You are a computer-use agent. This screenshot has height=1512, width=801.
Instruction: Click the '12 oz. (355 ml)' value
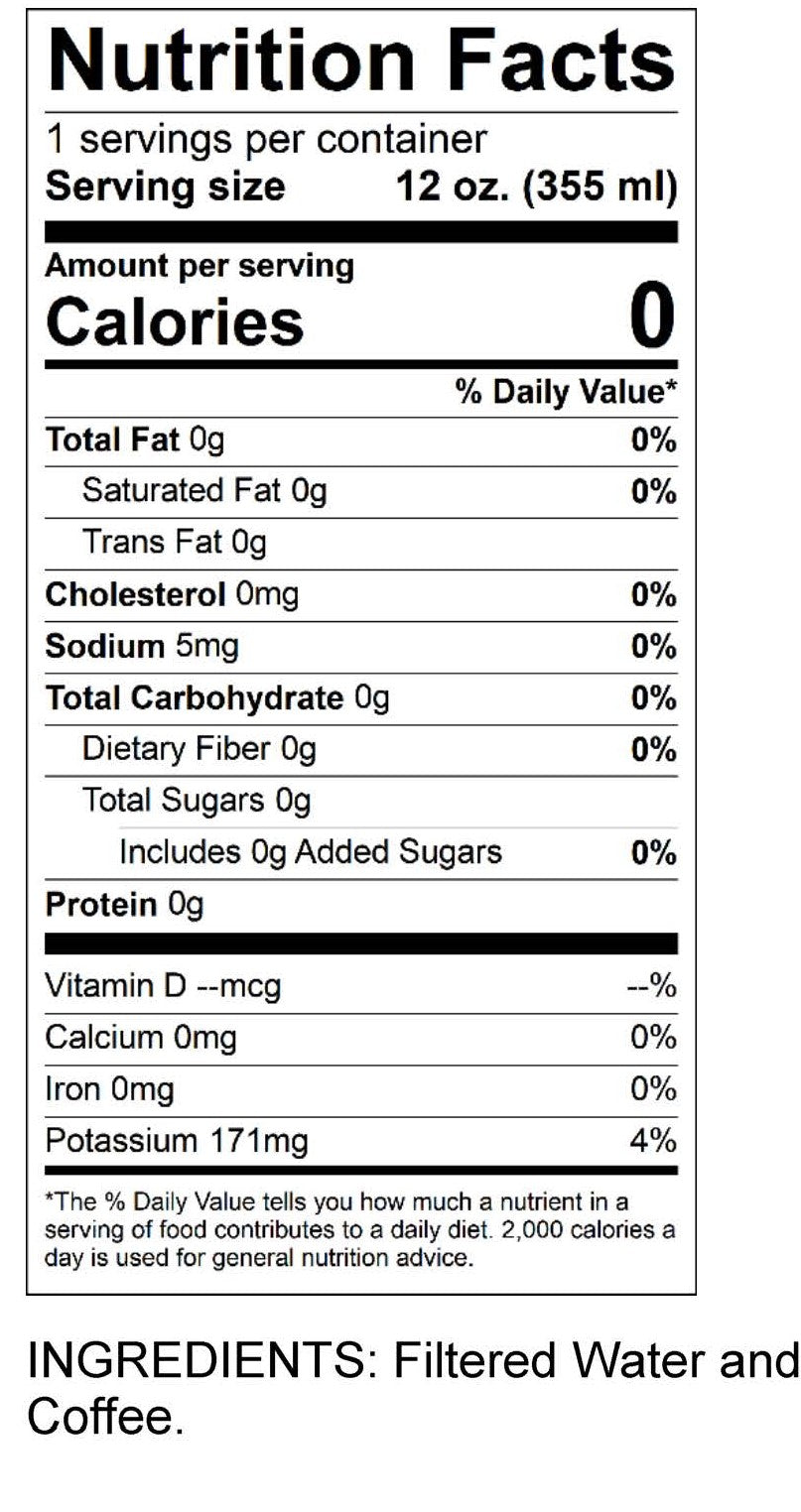[x=536, y=187]
